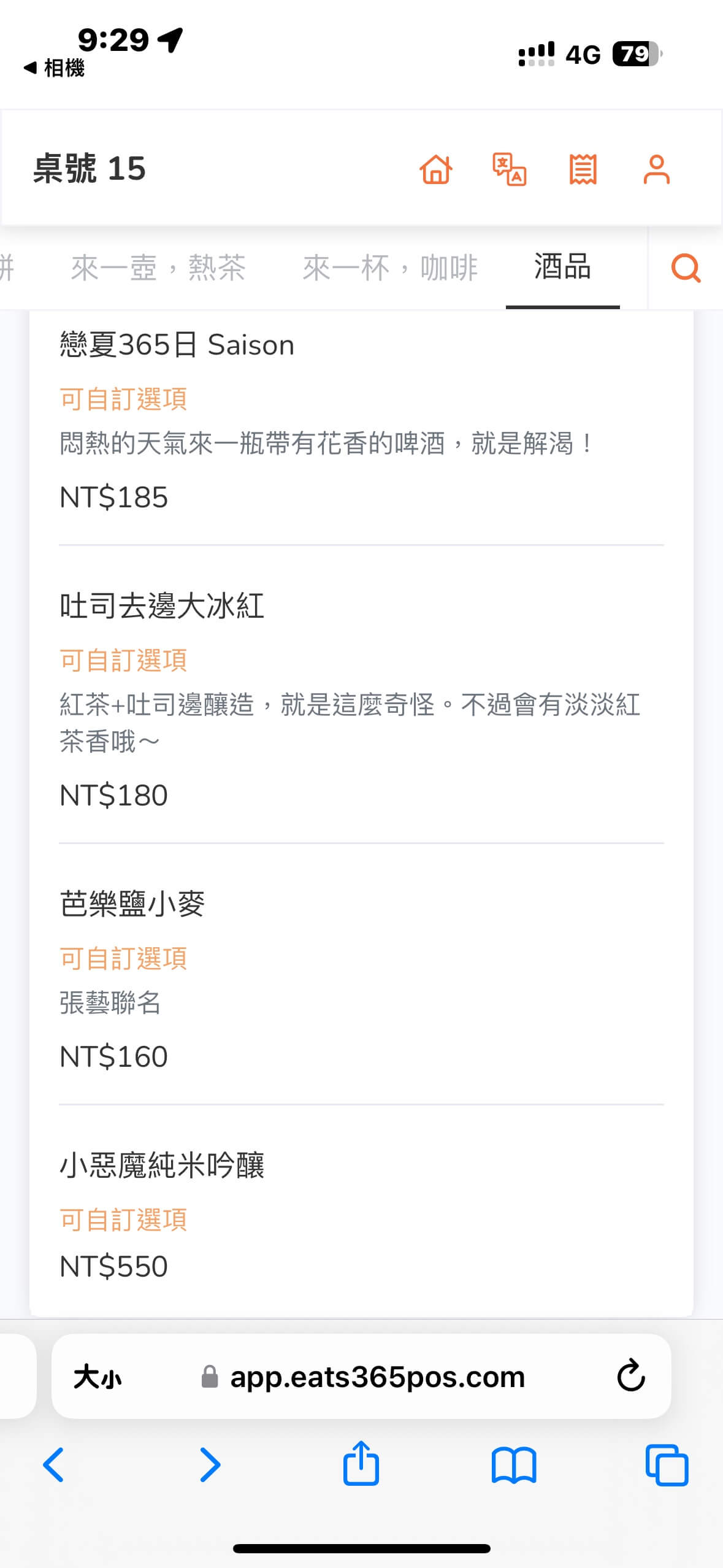Tap Safari share icon
Viewport: 723px width, 1568px height.
click(361, 1464)
